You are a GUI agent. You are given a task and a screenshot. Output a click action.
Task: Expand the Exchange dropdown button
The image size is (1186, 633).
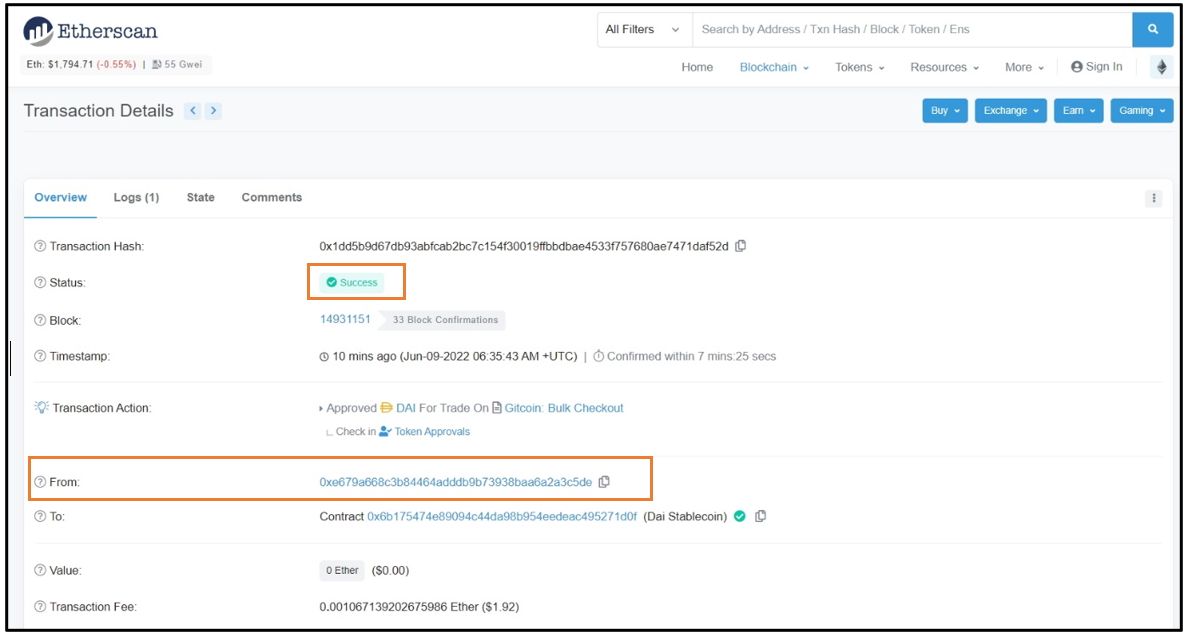click(x=1011, y=111)
